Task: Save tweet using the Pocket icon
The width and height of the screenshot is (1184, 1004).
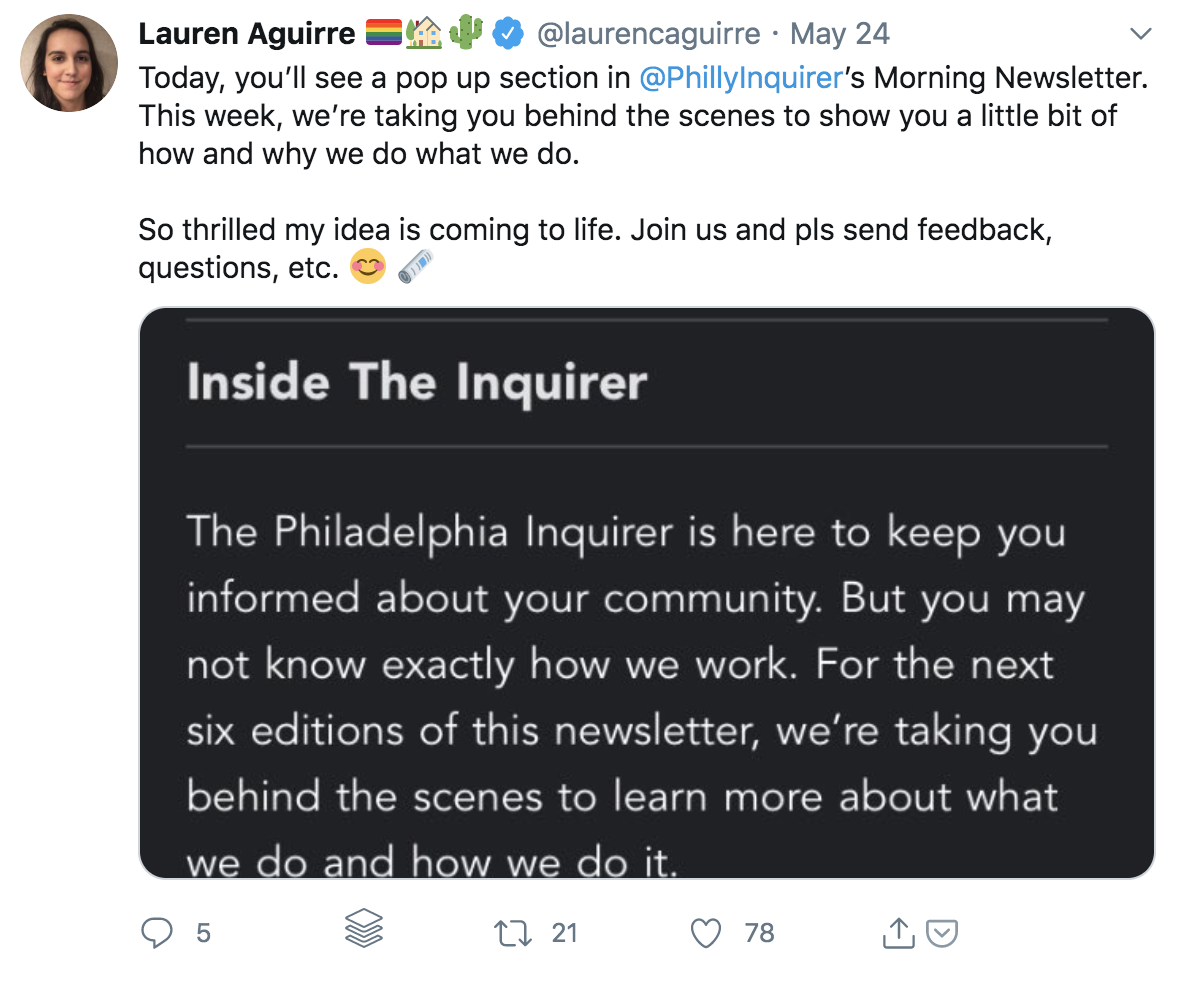Action: [942, 933]
